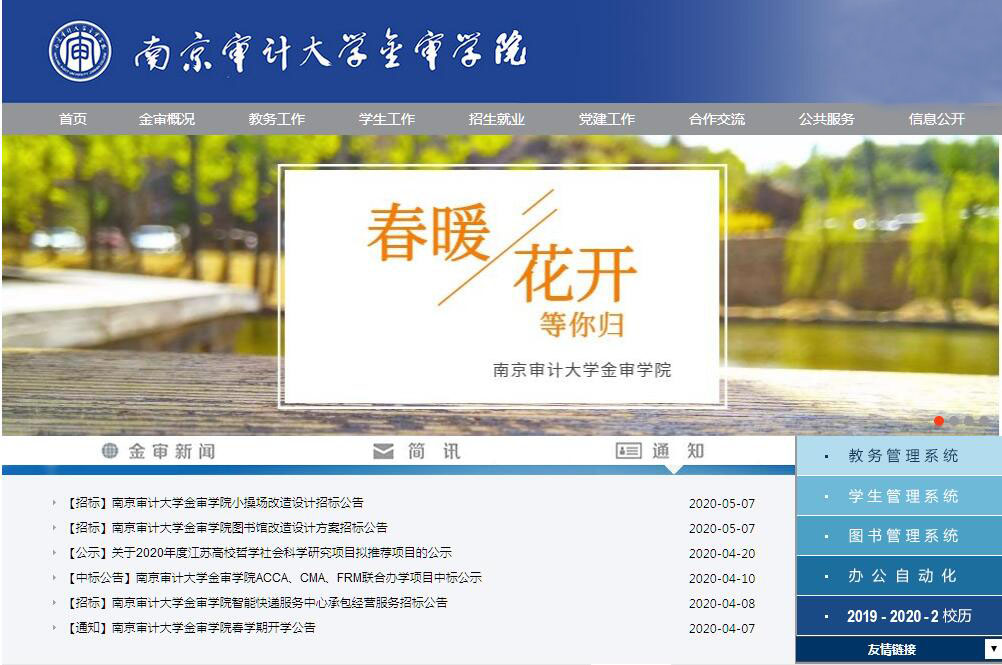Open 2020年度江苏高校哲学社会科学研究项目 notice
The width and height of the screenshot is (1002, 665).
tap(260, 553)
